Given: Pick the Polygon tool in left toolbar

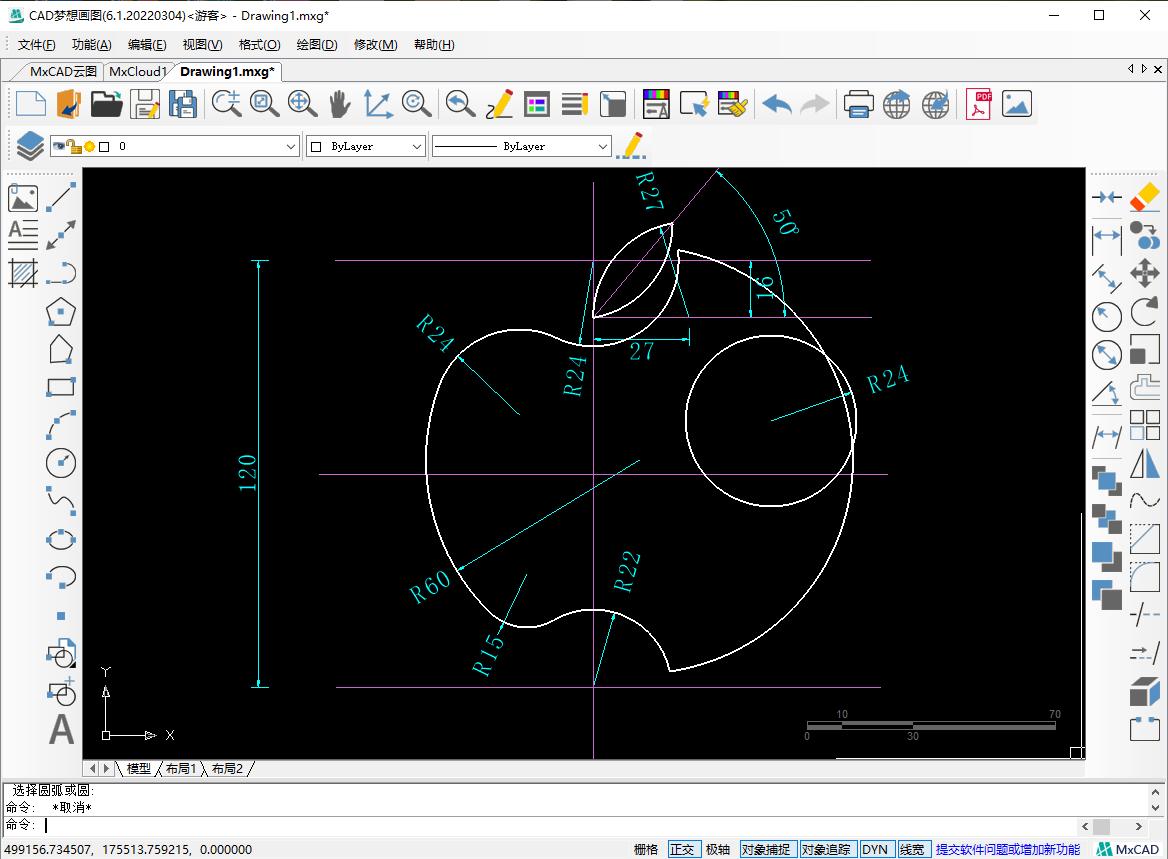Looking at the screenshot, I should pos(62,312).
